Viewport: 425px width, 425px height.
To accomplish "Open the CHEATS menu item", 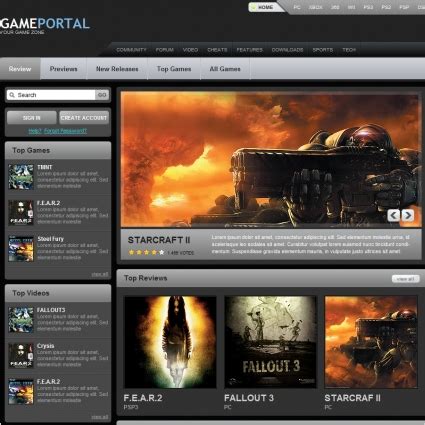I will [x=217, y=50].
